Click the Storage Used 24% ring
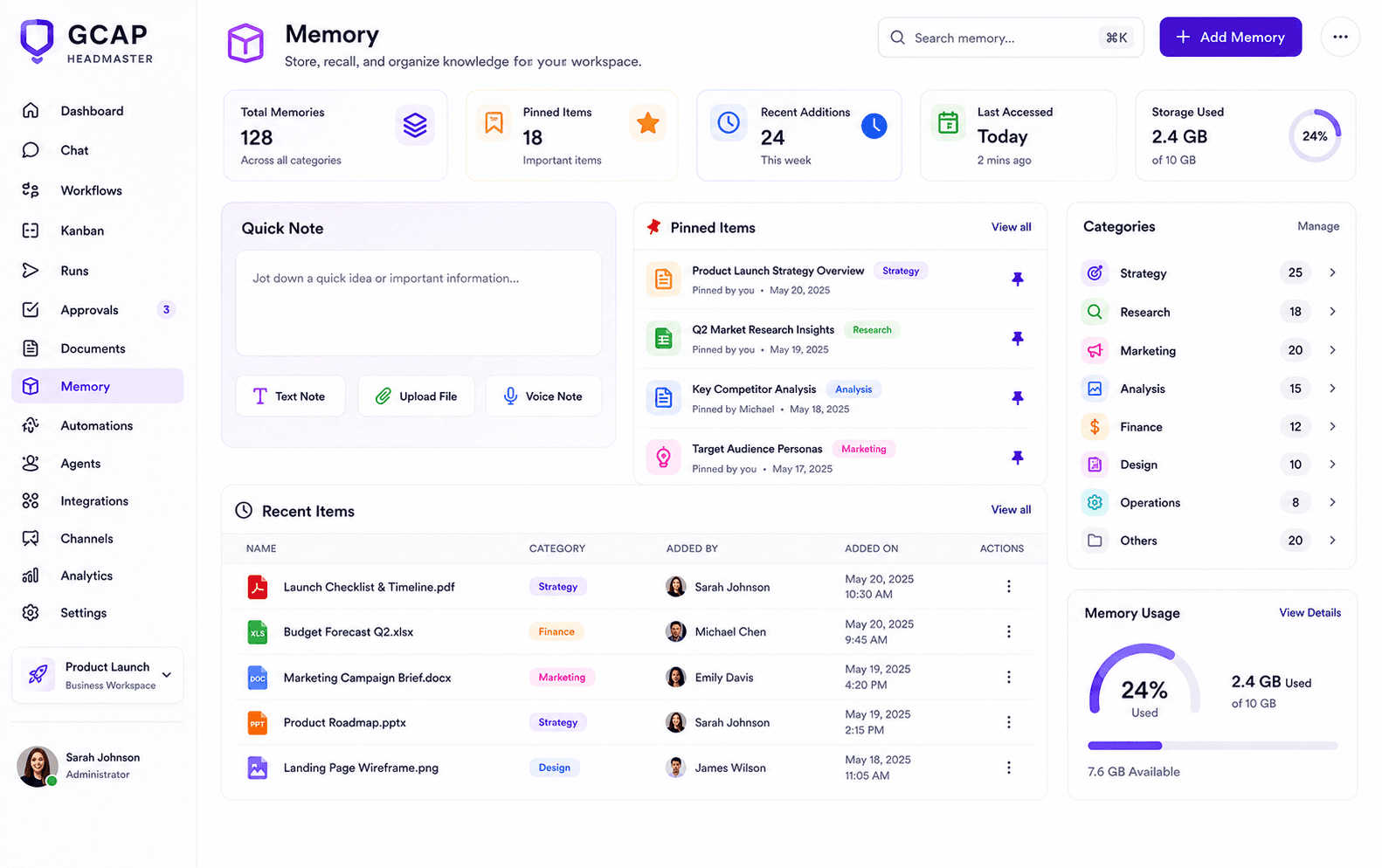The width and height of the screenshot is (1382, 868). pos(1315,135)
